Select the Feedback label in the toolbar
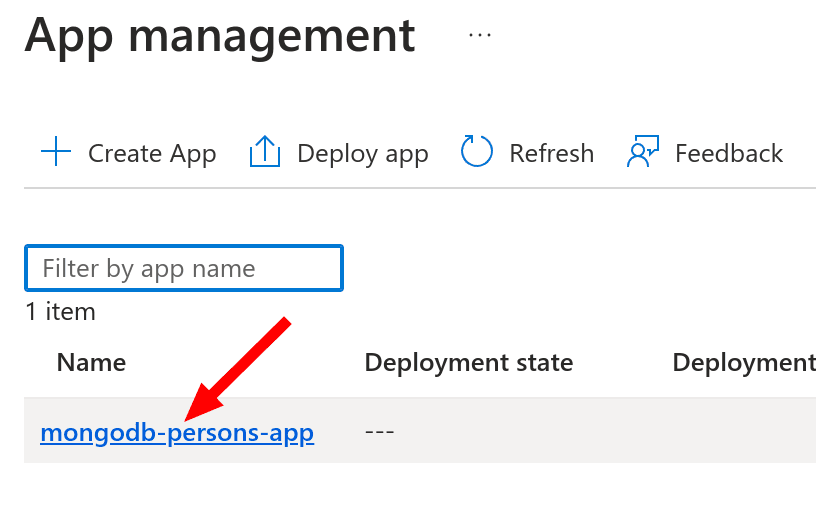This screenshot has width=816, height=518. click(x=728, y=153)
